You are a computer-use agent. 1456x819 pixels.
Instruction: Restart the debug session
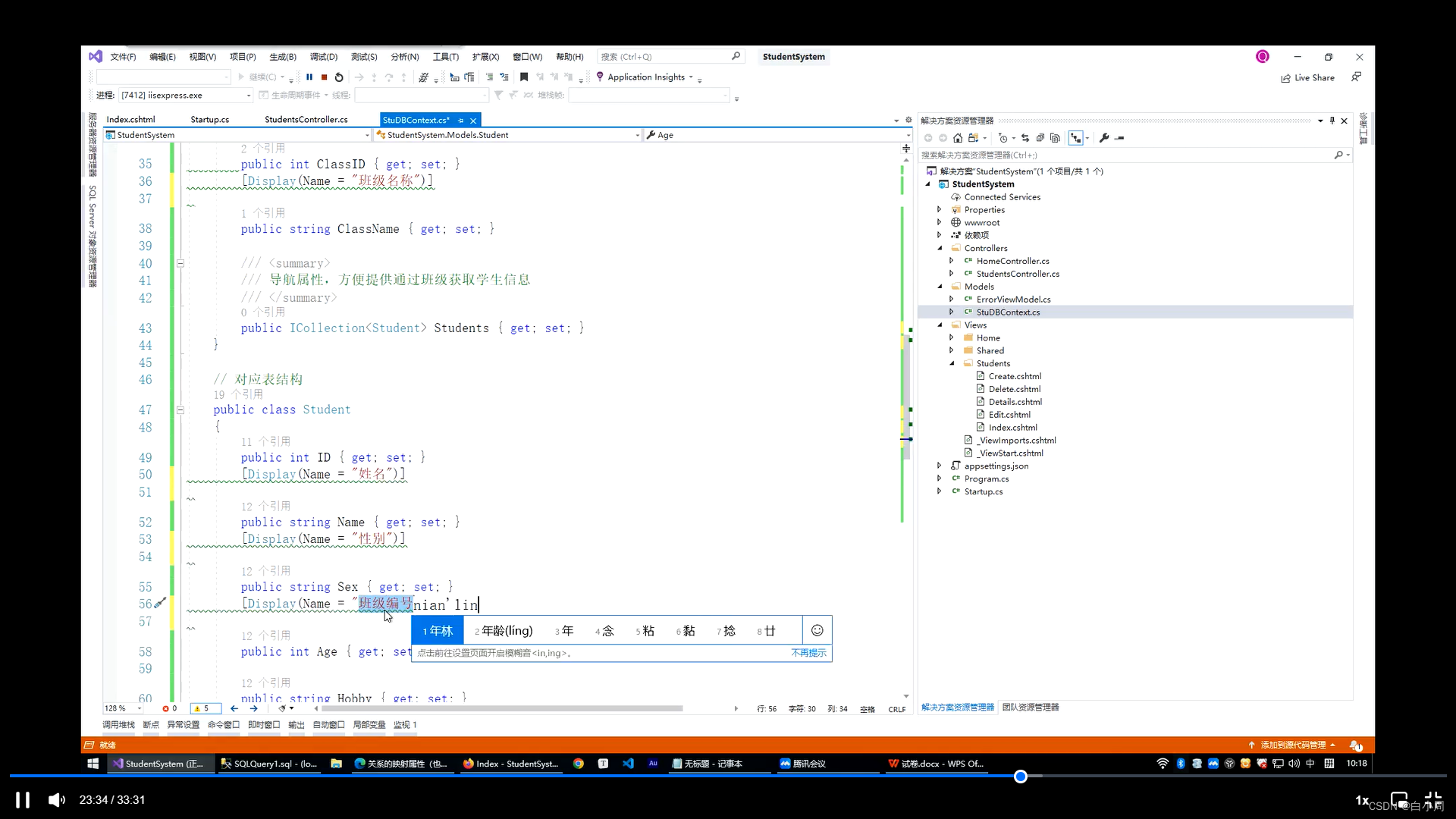point(339,77)
